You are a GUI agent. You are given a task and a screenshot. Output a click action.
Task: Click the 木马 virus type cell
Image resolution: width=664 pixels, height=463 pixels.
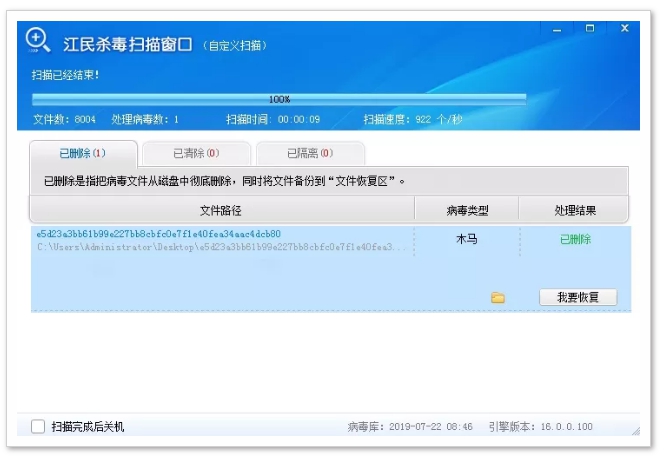point(467,239)
